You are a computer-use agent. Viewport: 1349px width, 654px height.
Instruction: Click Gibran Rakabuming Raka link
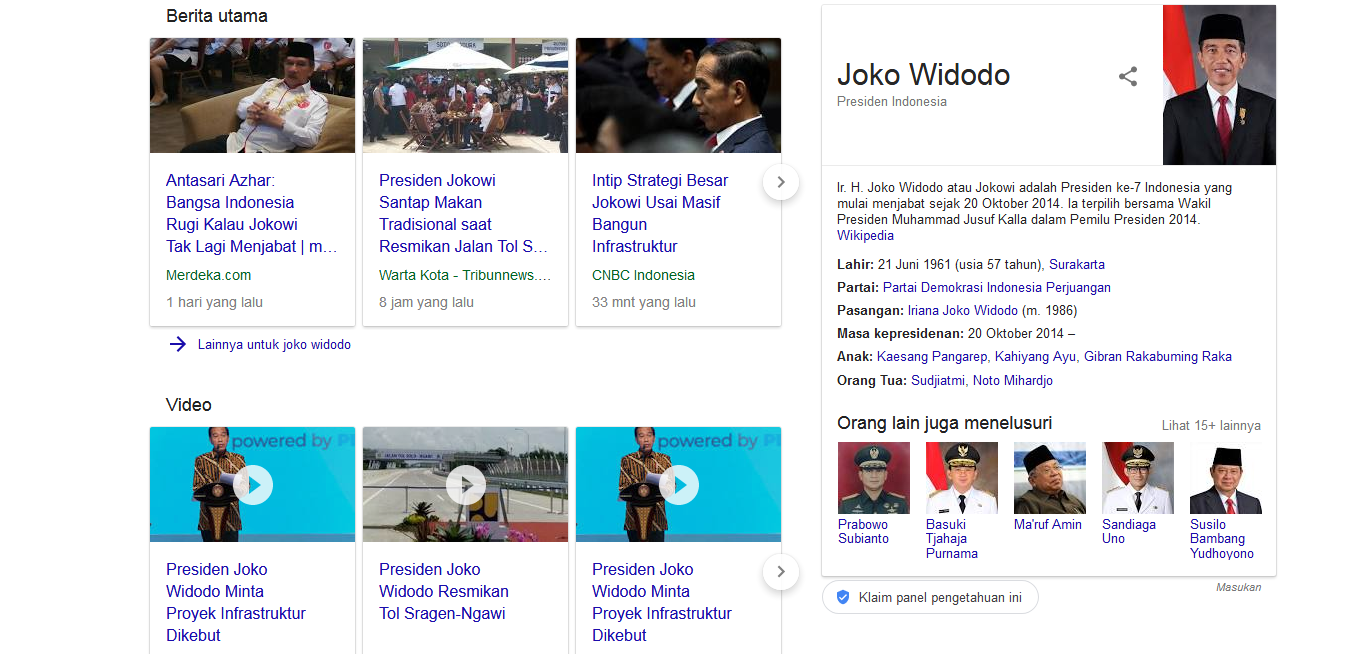pos(1158,357)
